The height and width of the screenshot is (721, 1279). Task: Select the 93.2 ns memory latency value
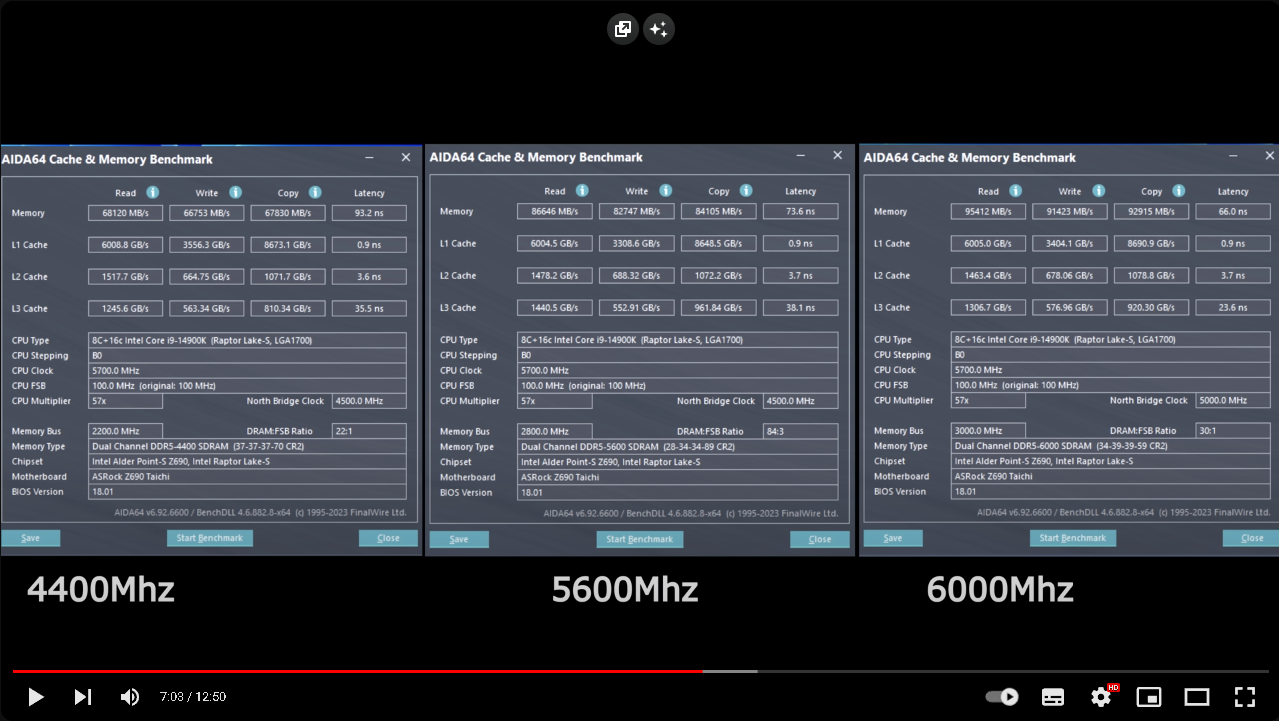click(x=369, y=213)
